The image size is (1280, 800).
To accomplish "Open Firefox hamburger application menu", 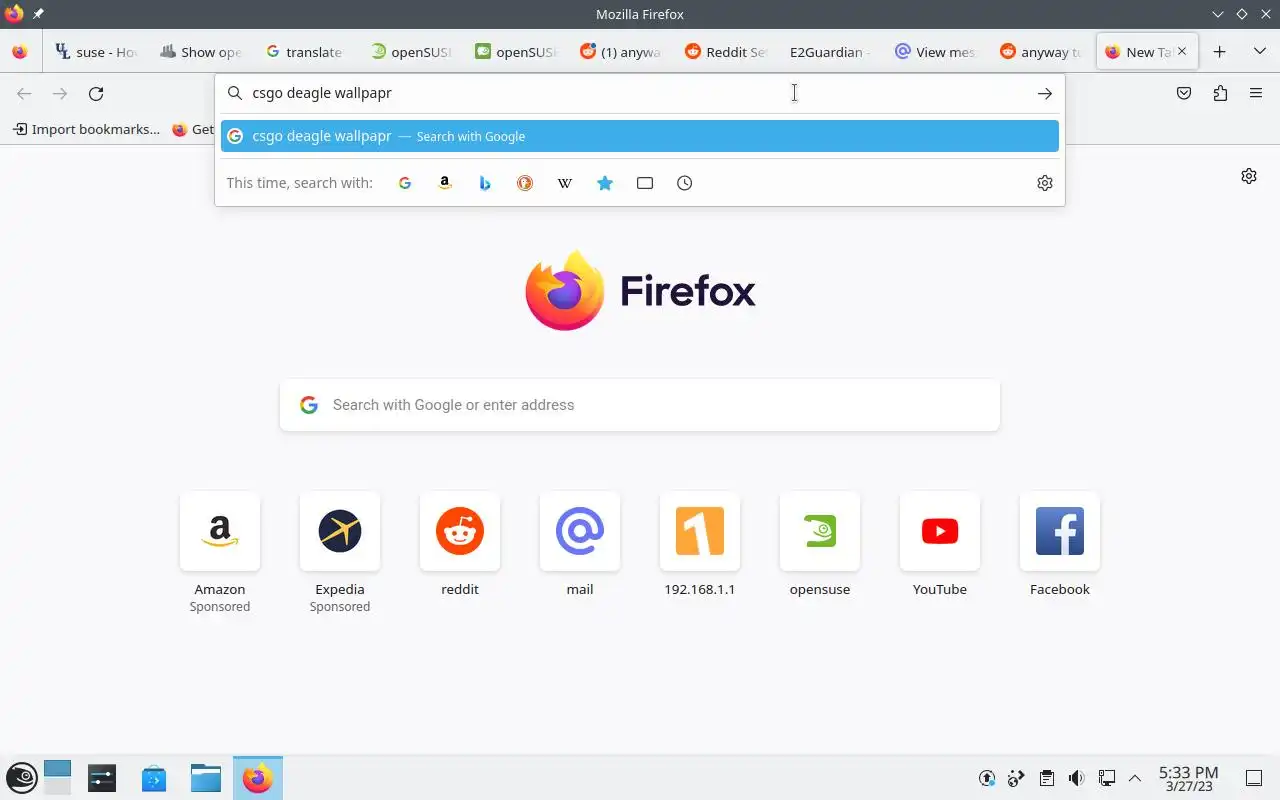I will click(1256, 93).
